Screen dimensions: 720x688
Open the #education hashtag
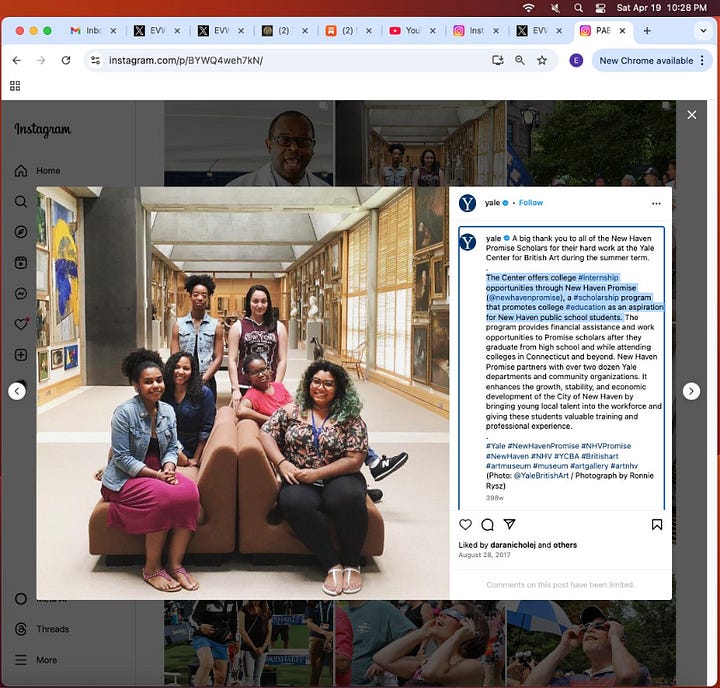tap(585, 307)
